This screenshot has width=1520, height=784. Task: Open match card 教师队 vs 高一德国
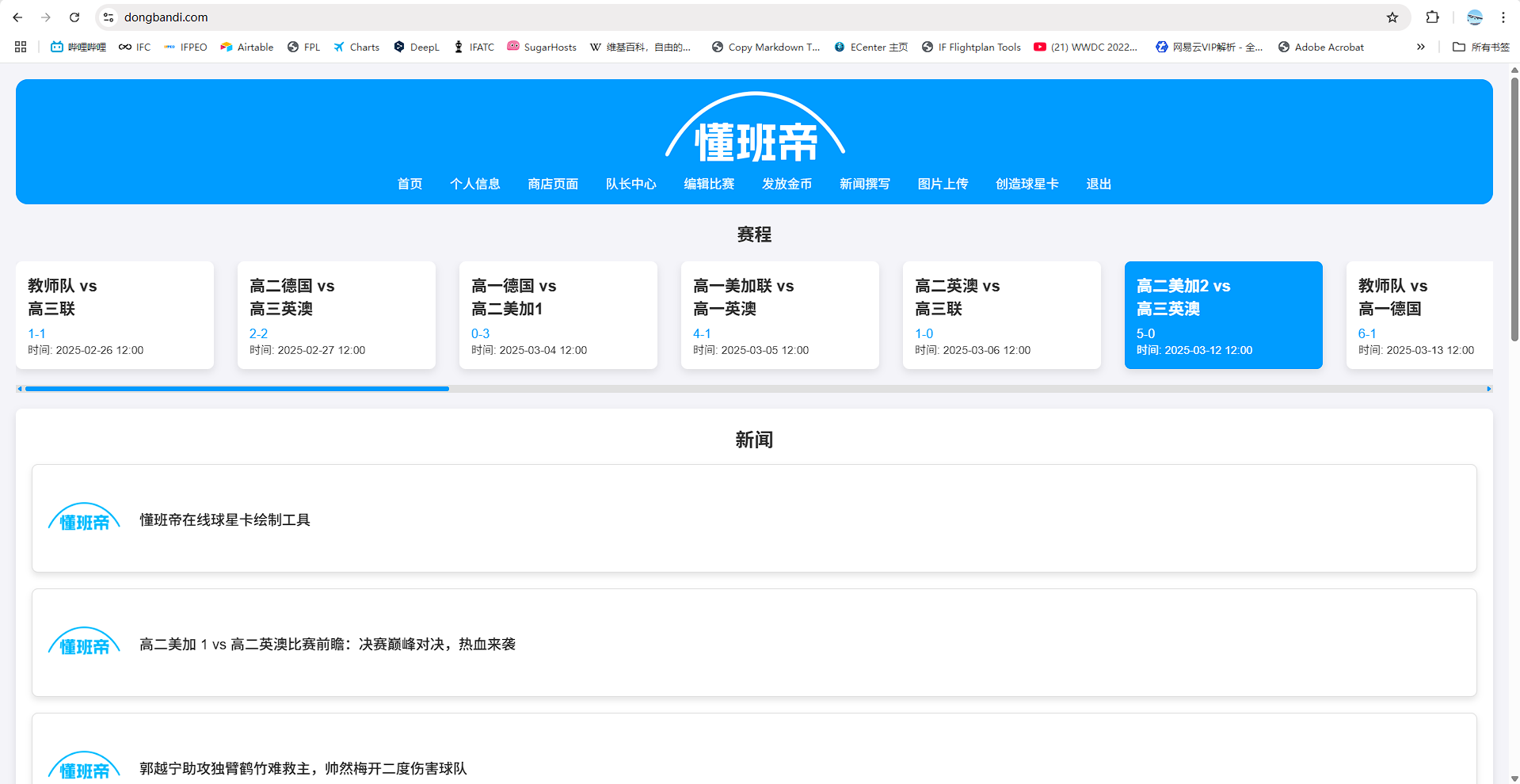click(x=1419, y=315)
